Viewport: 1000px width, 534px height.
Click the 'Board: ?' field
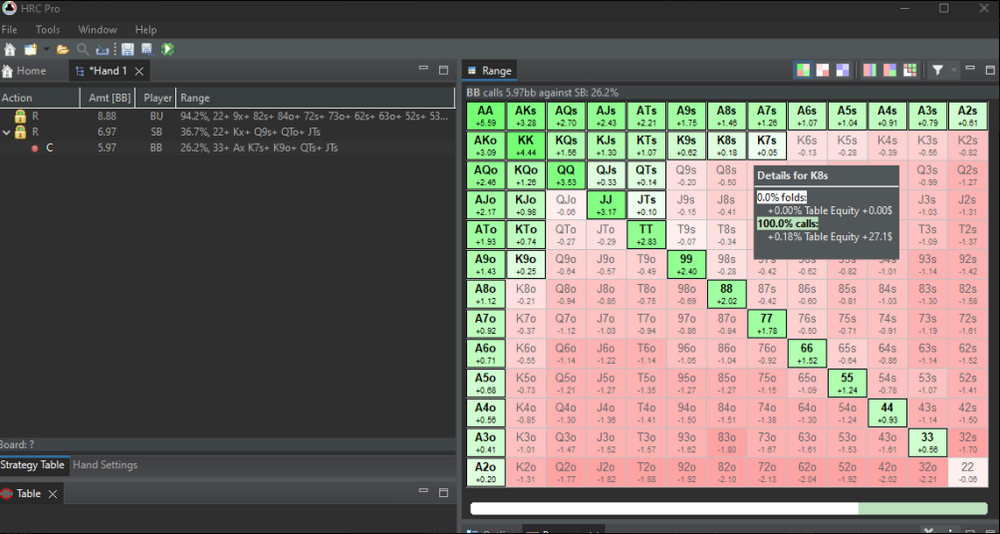pos(17,445)
